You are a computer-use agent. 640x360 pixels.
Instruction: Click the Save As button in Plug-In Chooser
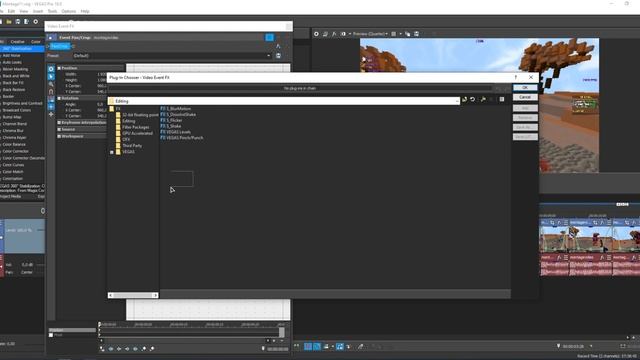[x=525, y=127]
